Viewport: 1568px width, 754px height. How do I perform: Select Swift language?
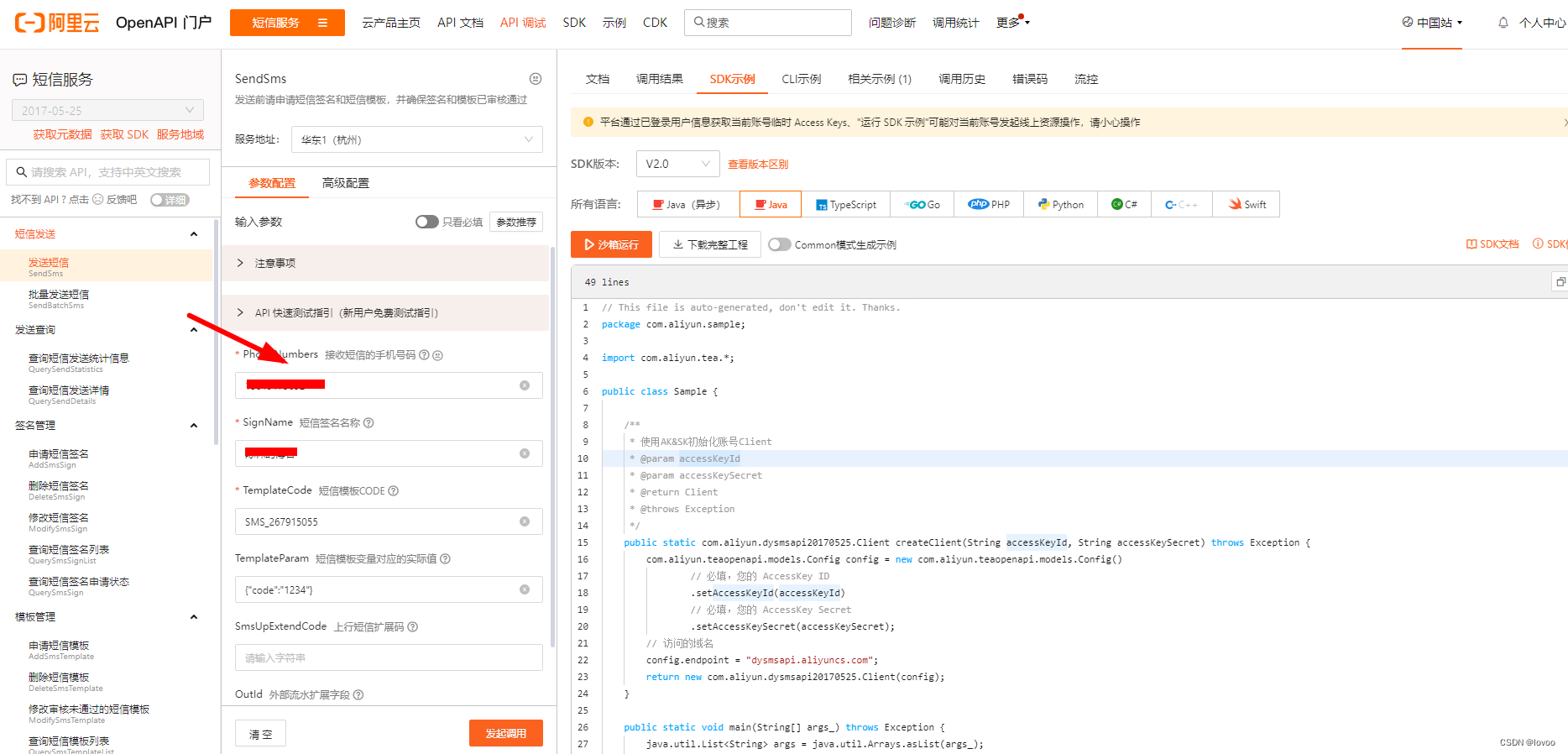[x=1247, y=204]
